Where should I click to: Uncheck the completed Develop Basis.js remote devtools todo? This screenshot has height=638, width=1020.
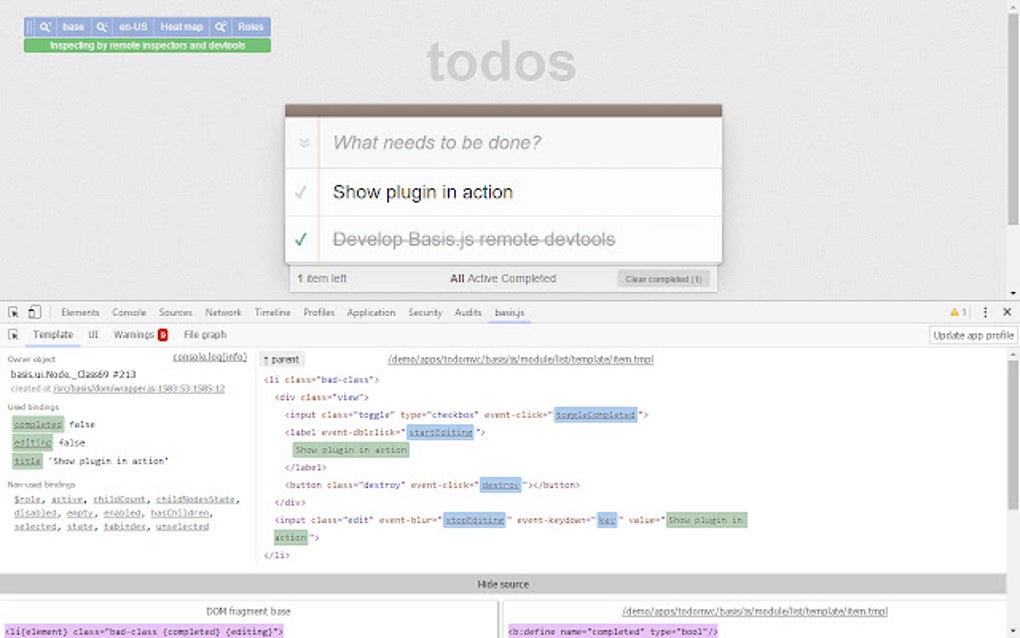(302, 239)
